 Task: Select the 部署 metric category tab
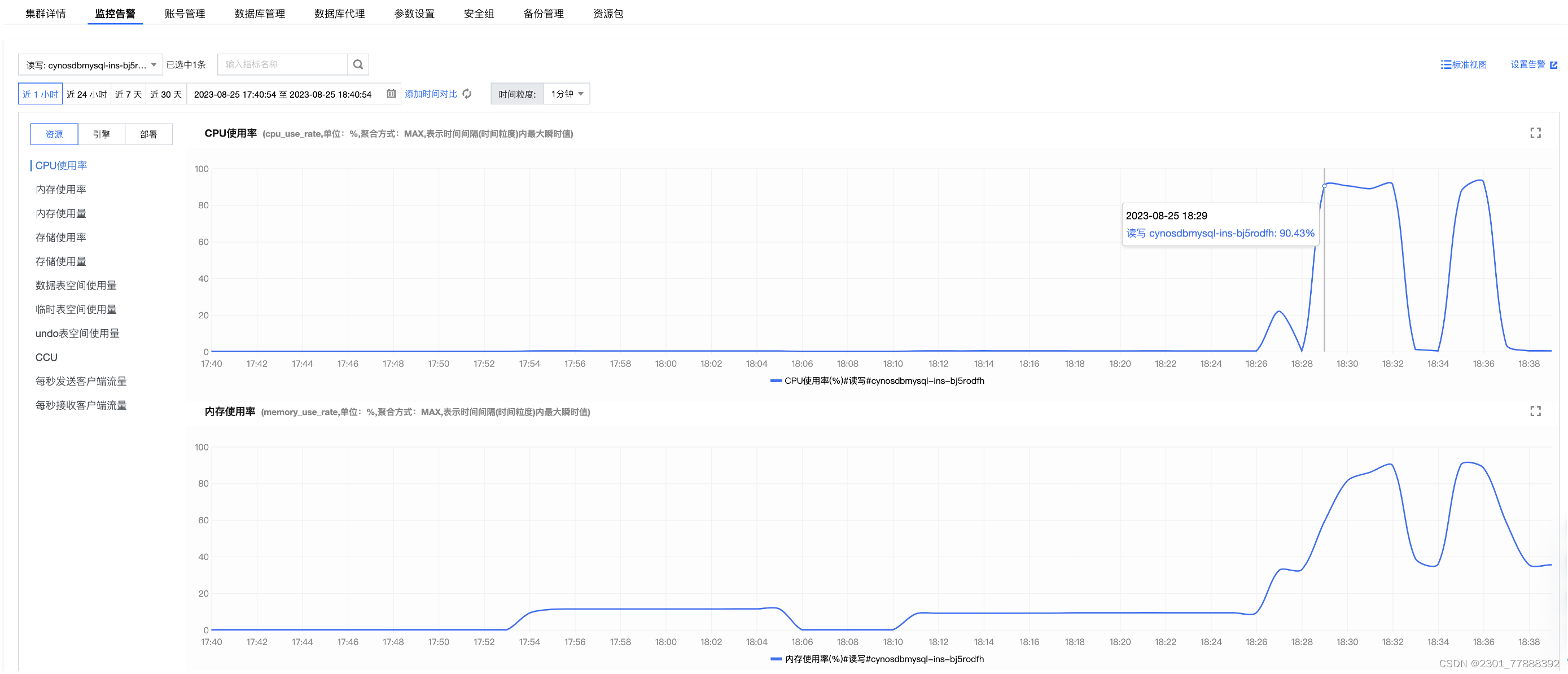point(148,134)
